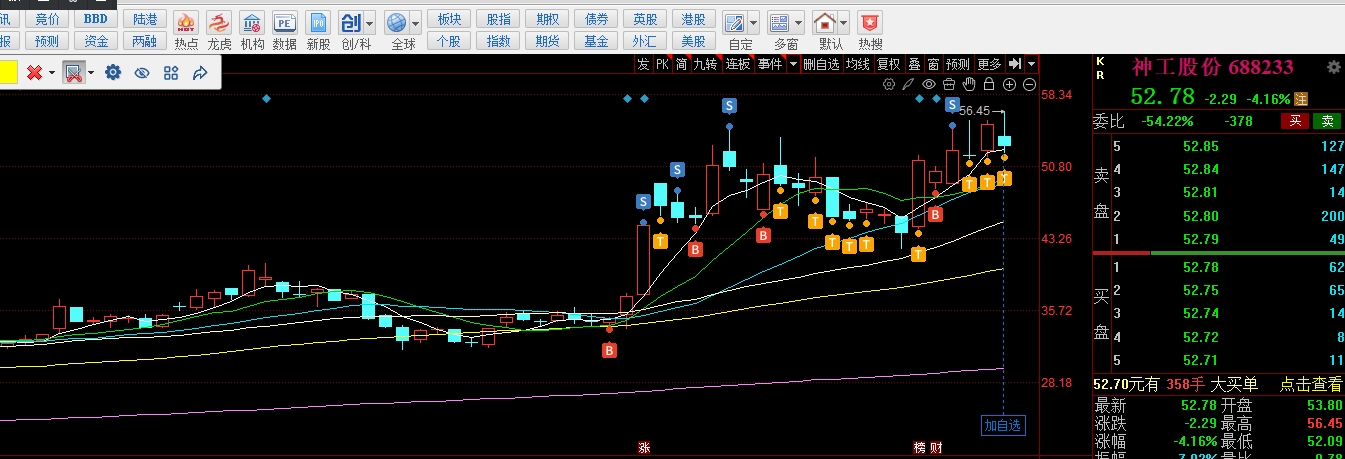Toggle the 九转 indicator
1345x459 pixels.
[706, 64]
